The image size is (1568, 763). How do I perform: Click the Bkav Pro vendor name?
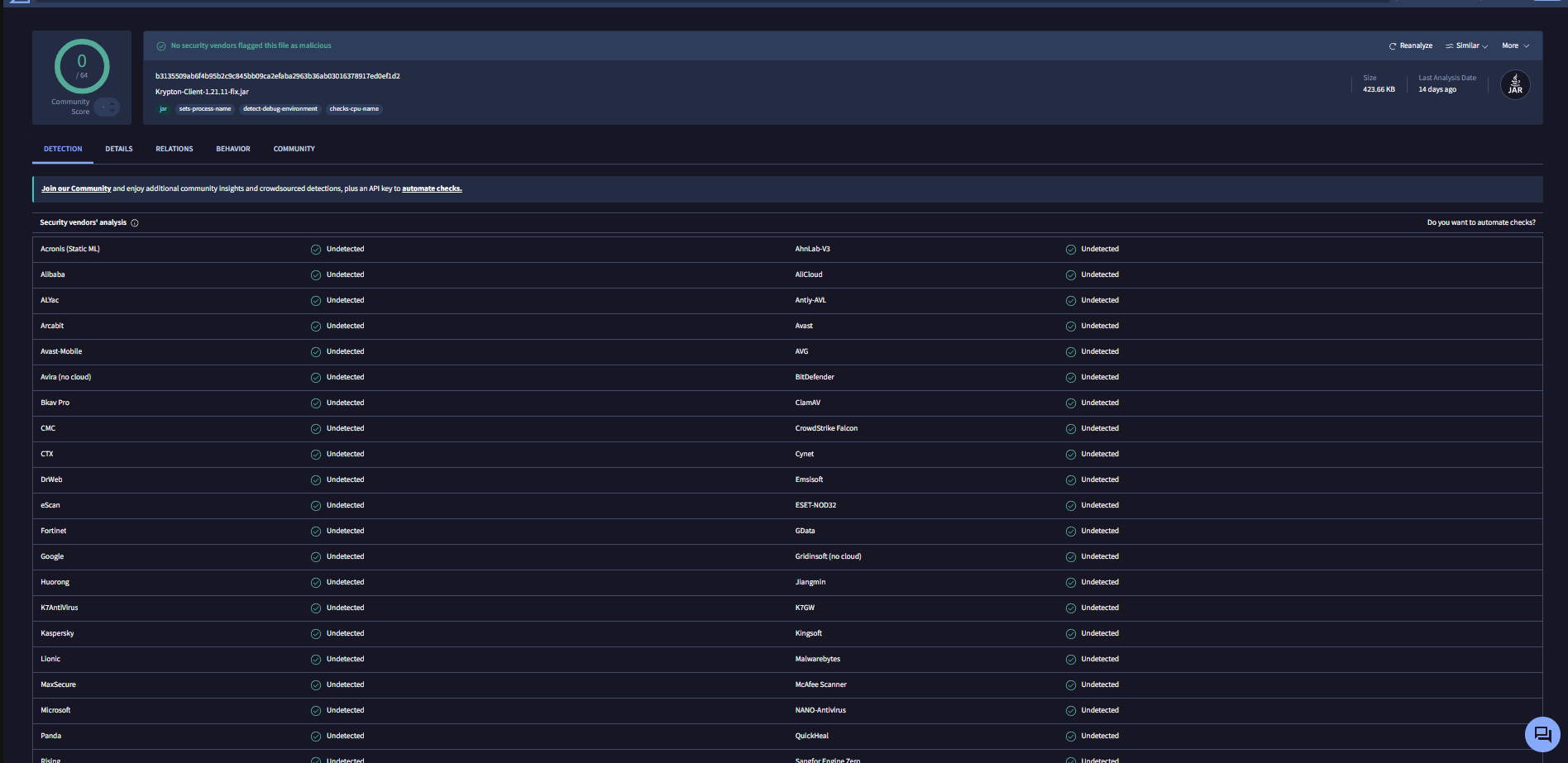[55, 403]
